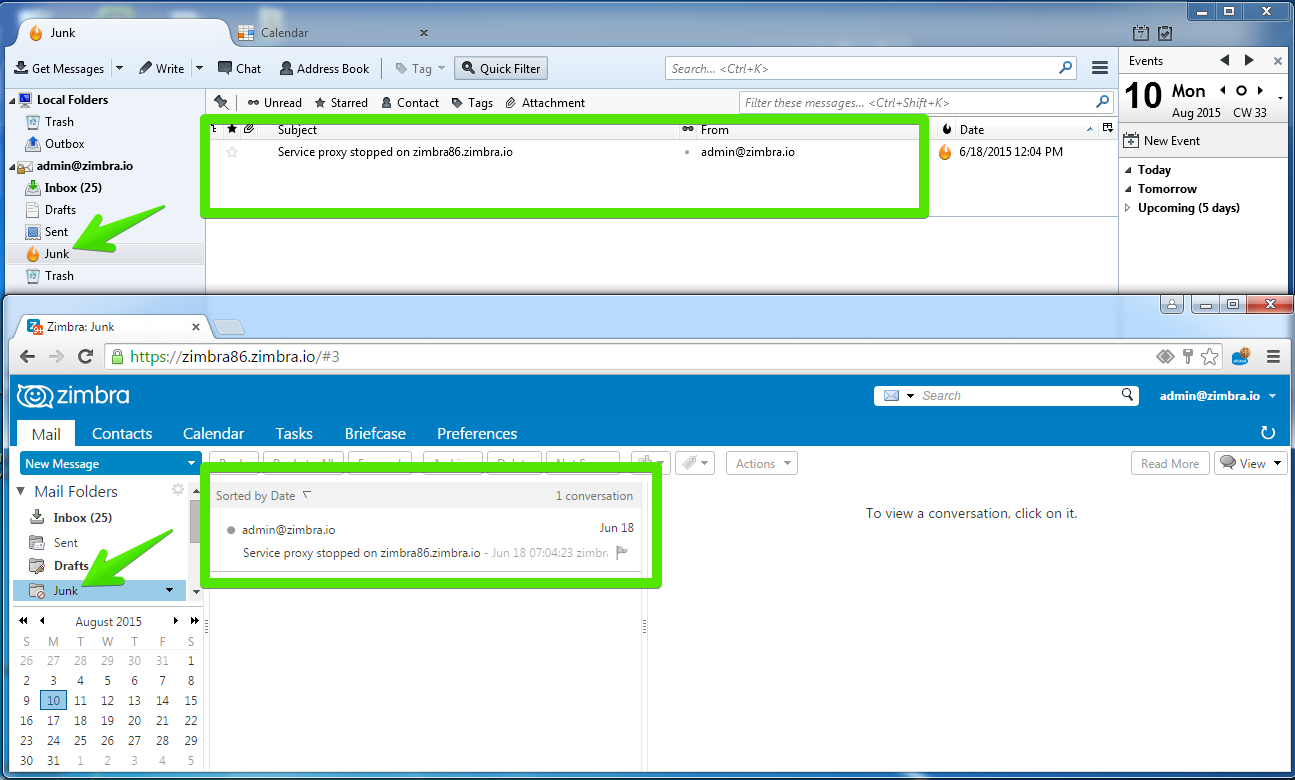Go to the next day next to Mon
The height and width of the screenshot is (780, 1295).
click(x=1259, y=90)
